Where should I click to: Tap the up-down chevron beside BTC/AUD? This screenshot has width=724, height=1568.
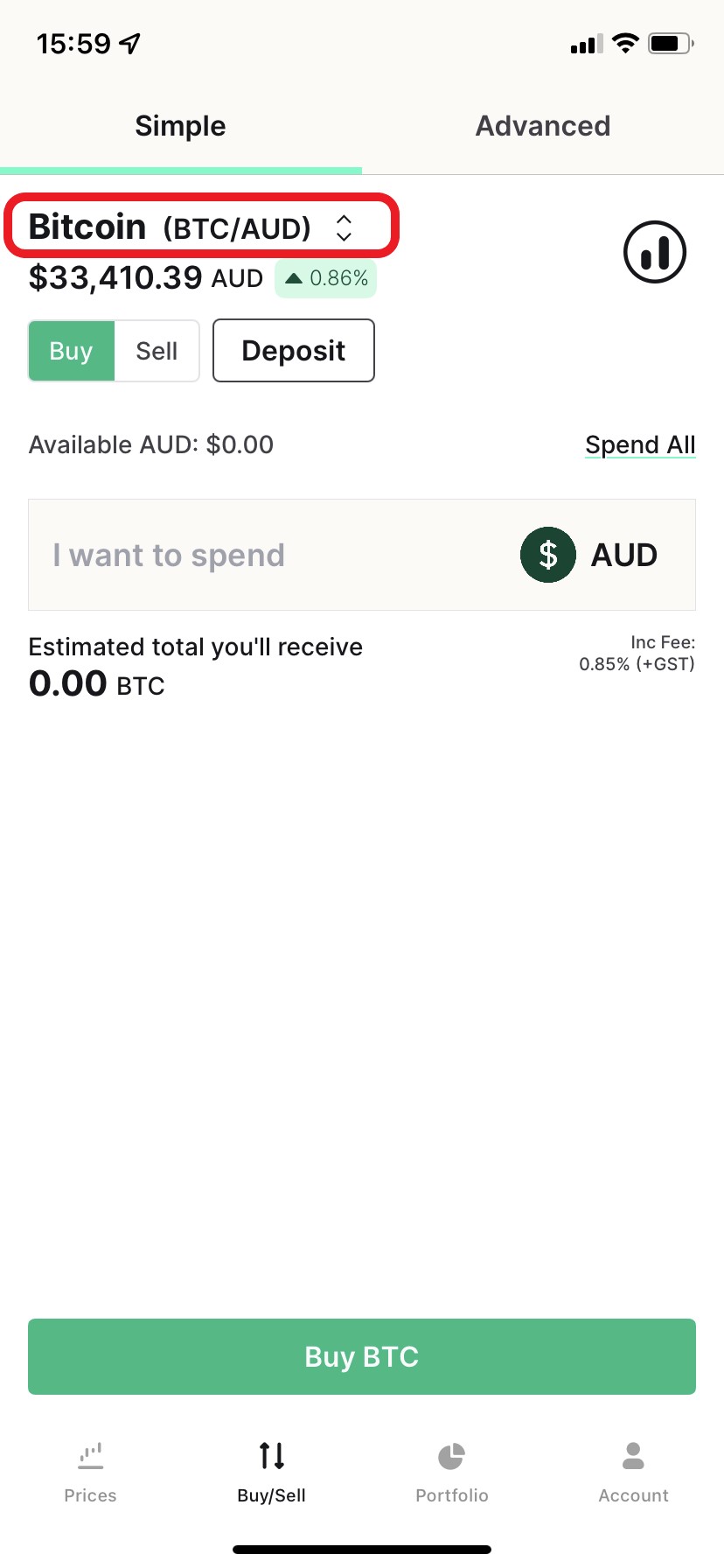pyautogui.click(x=344, y=227)
